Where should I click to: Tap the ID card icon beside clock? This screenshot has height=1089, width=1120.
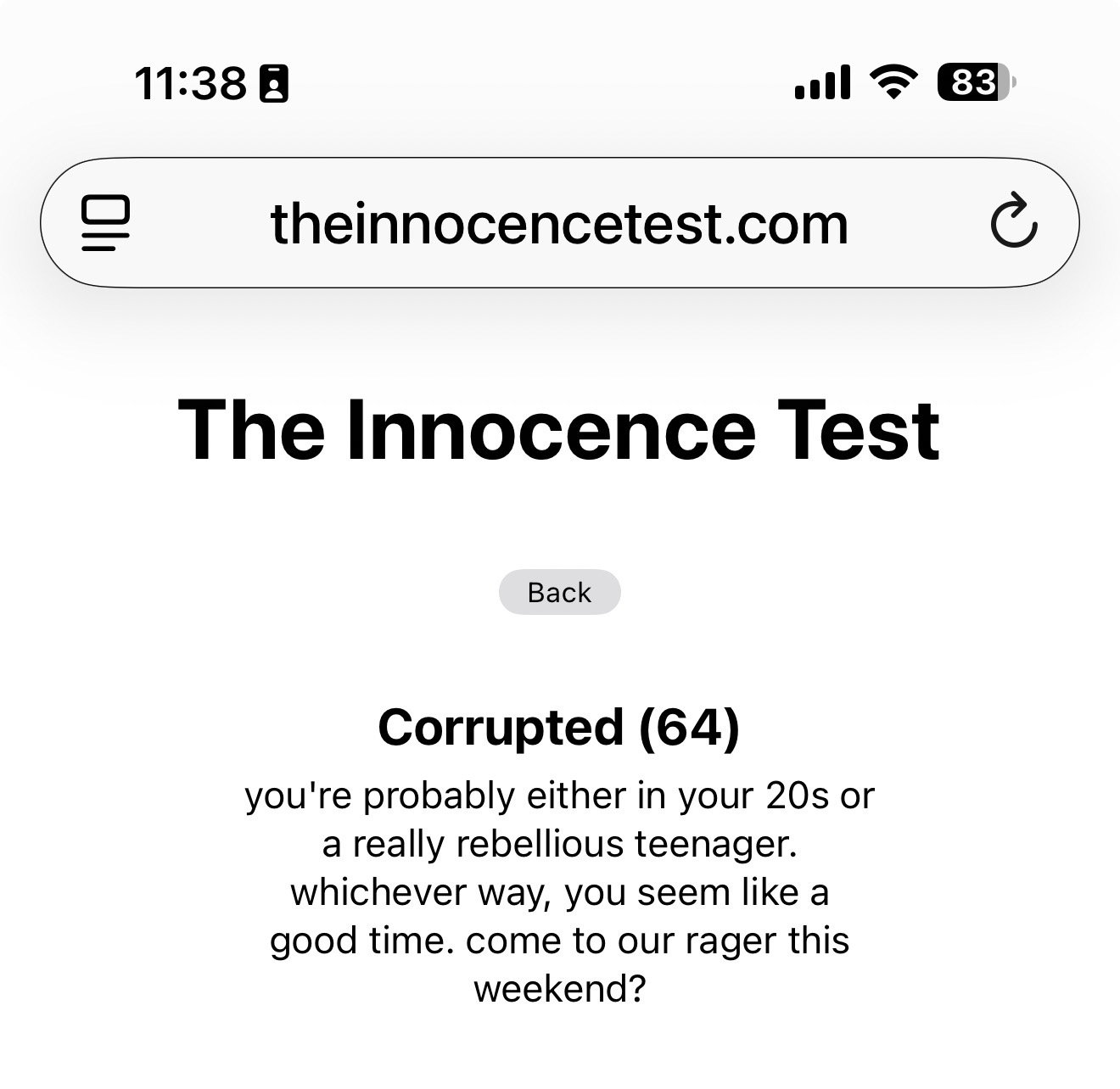click(x=273, y=84)
